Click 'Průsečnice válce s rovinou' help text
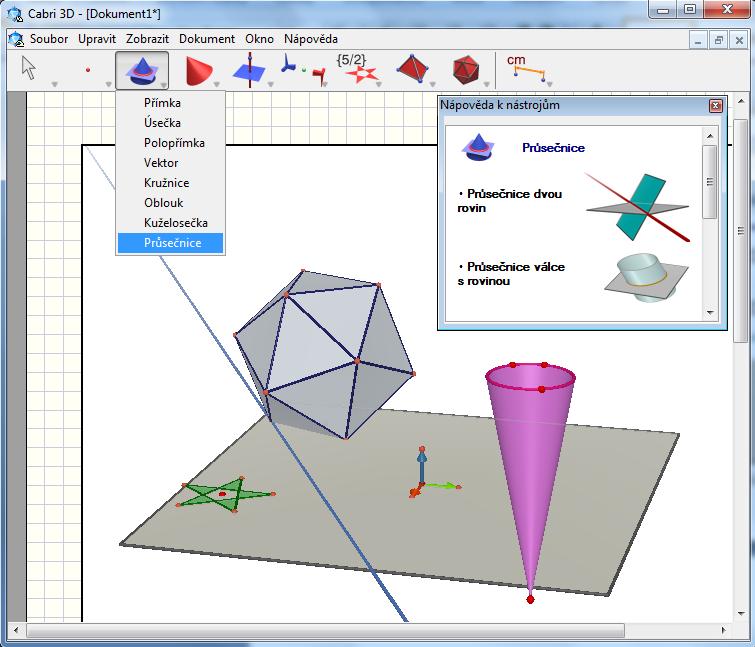 click(x=511, y=273)
